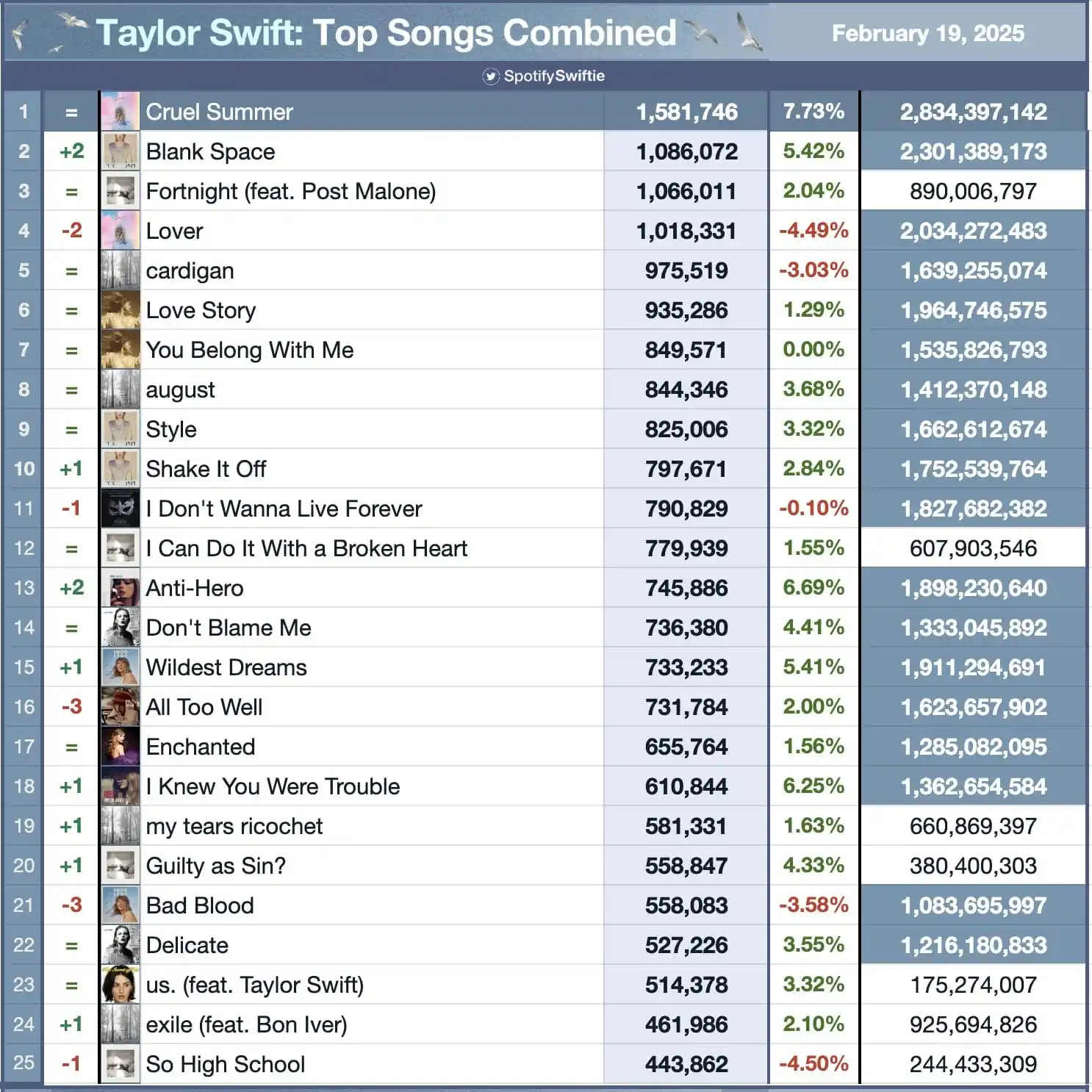1092x1092 pixels.
Task: Click the percent change 7.73%
Action: (813, 111)
